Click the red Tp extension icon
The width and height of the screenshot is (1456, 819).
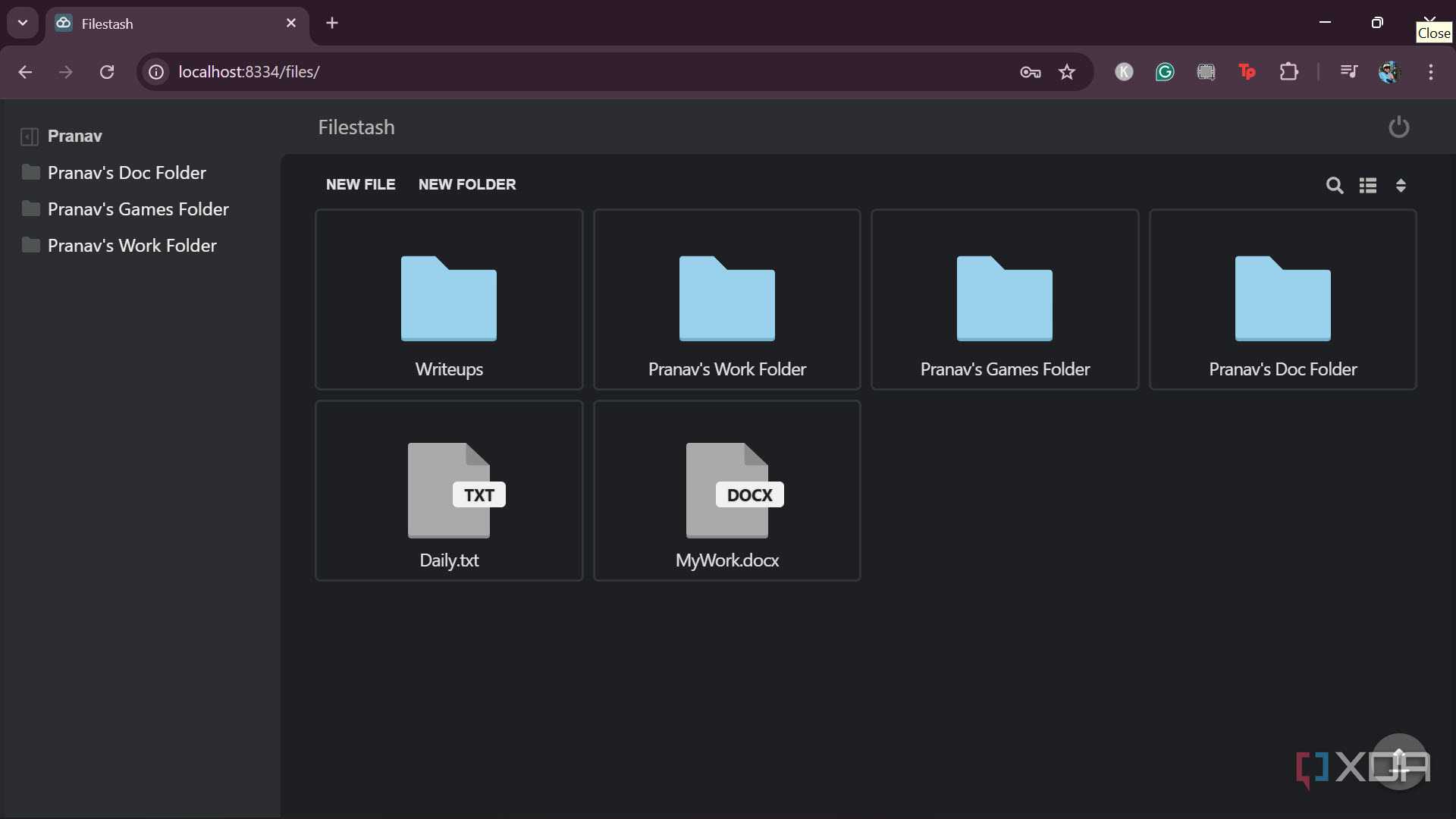(x=1247, y=72)
